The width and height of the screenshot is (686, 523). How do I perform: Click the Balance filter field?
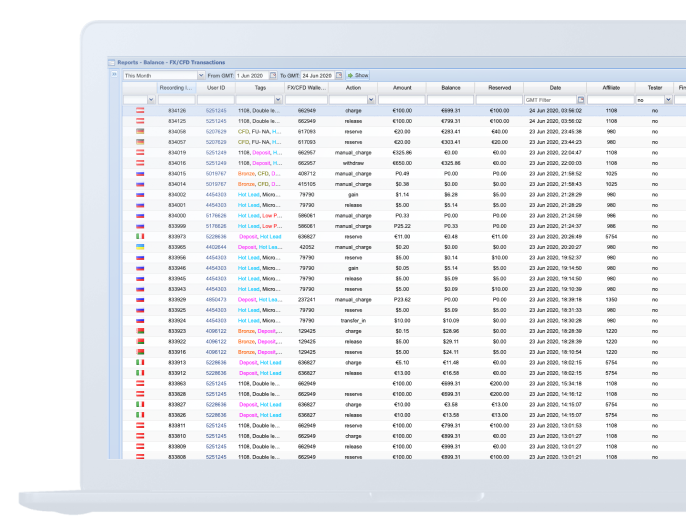coord(451,100)
